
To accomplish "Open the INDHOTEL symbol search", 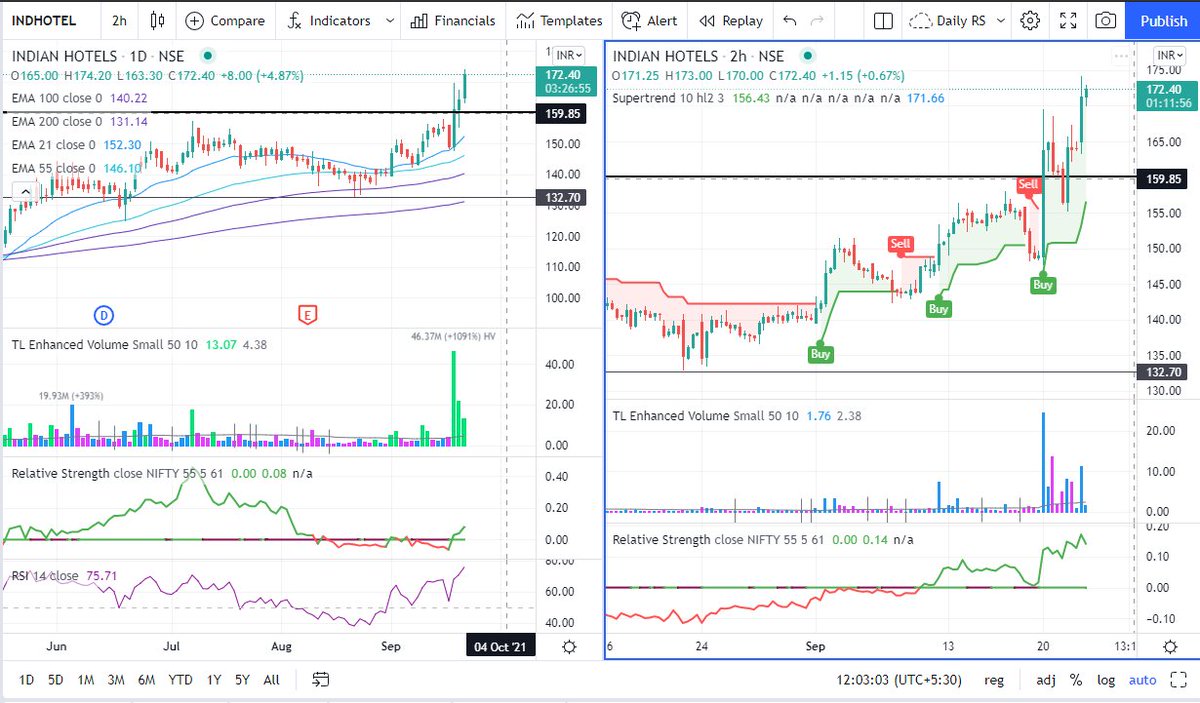I will pyautogui.click(x=43, y=20).
